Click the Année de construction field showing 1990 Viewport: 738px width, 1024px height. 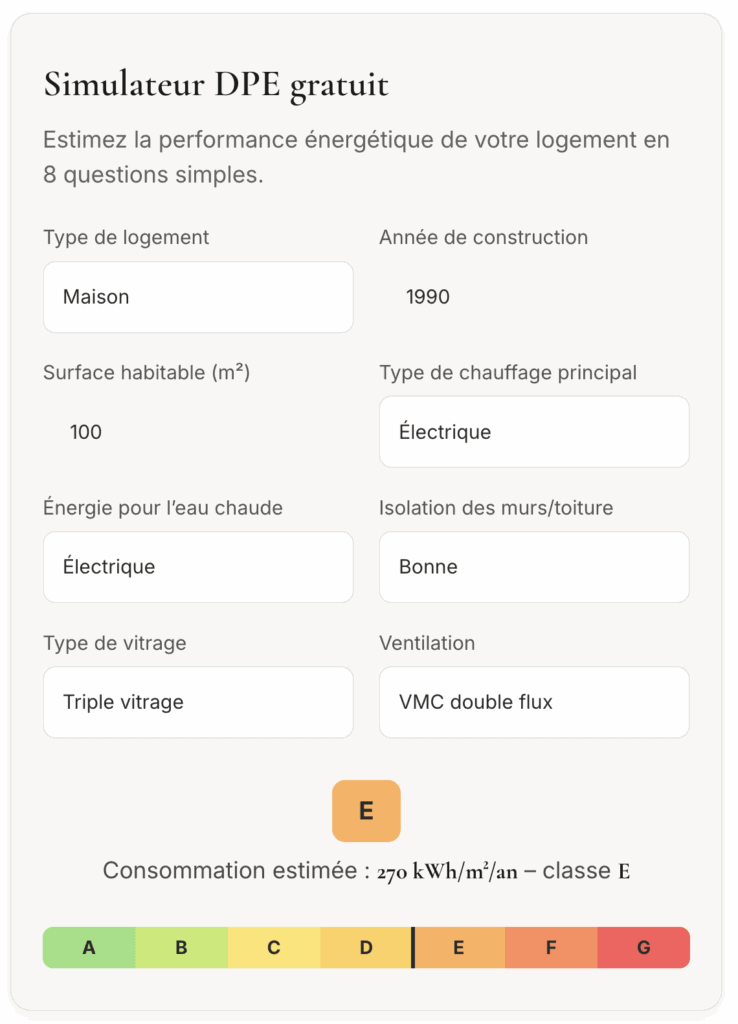(x=427, y=296)
